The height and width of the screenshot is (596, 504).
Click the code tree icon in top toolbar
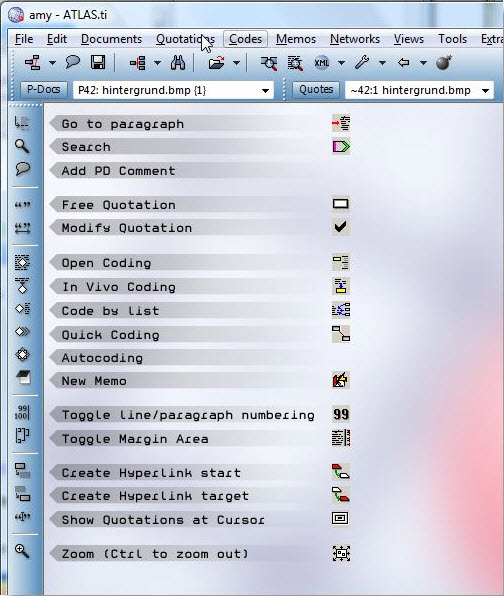tap(138, 63)
